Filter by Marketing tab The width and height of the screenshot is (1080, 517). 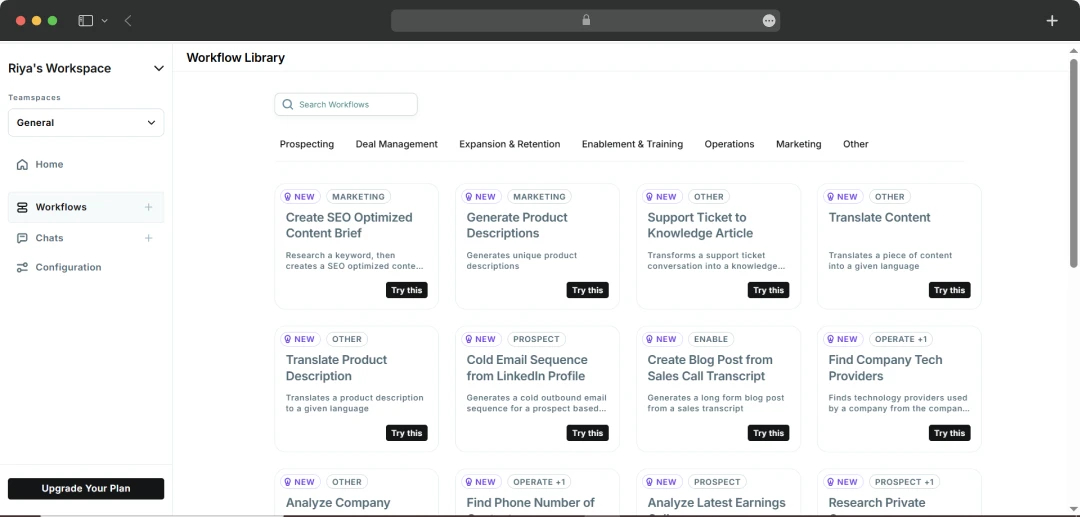pyautogui.click(x=799, y=144)
